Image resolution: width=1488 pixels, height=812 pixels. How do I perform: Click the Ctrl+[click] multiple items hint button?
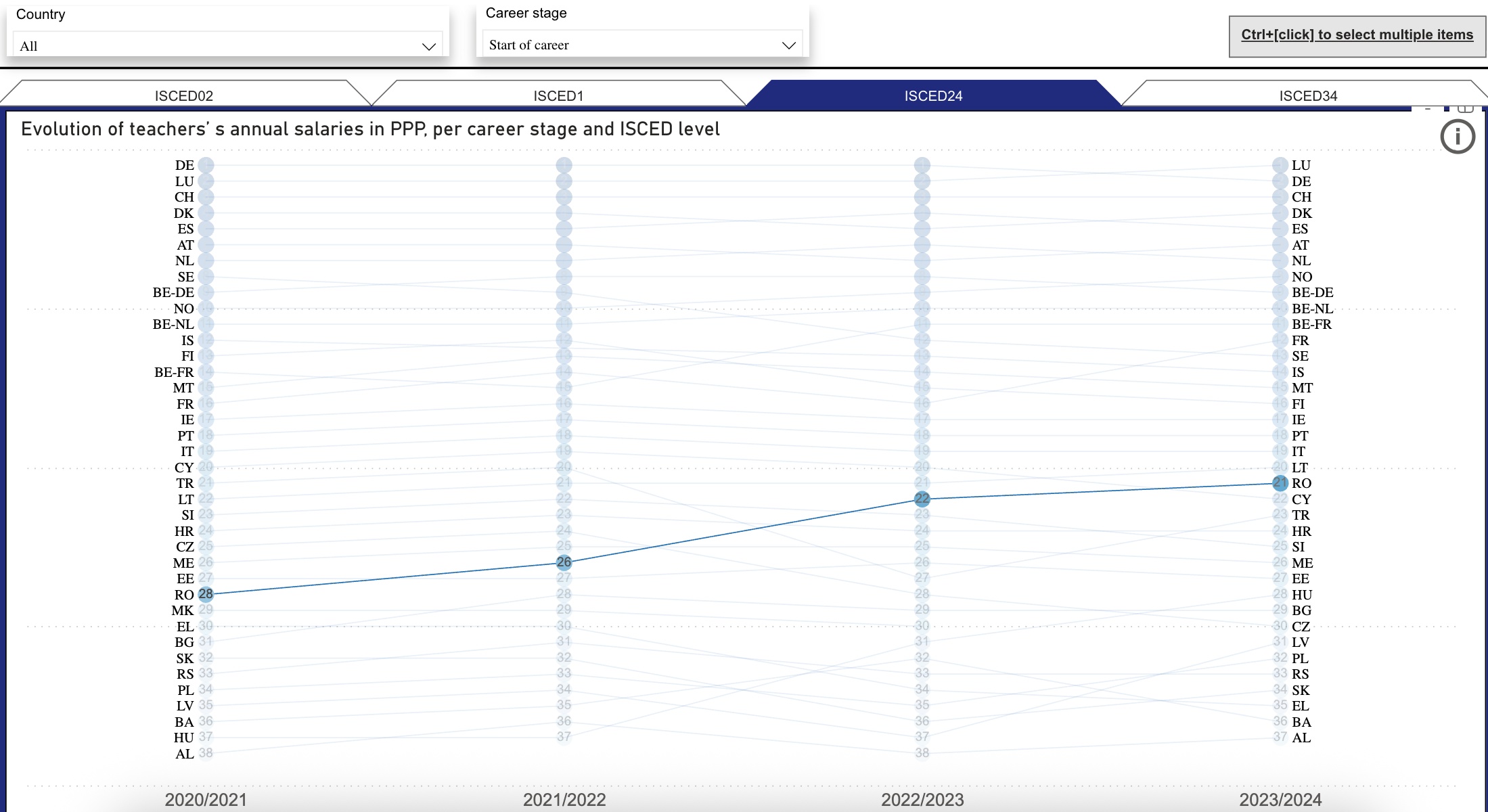tap(1357, 35)
